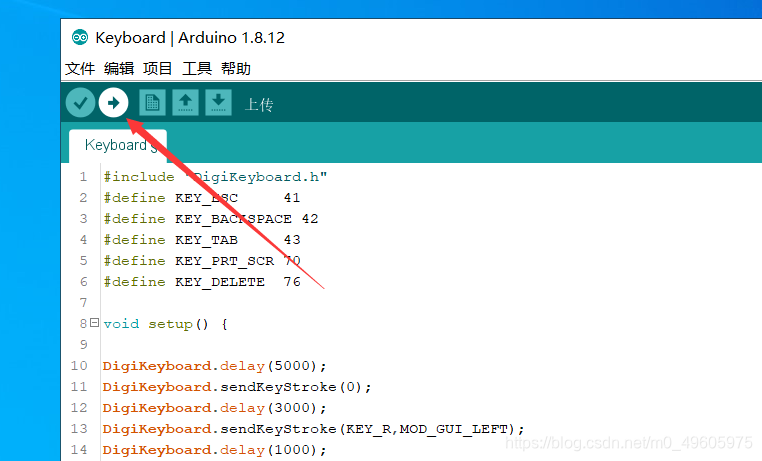Create a new sketch with New icon
Screen dimensions: 762x461
pos(152,102)
